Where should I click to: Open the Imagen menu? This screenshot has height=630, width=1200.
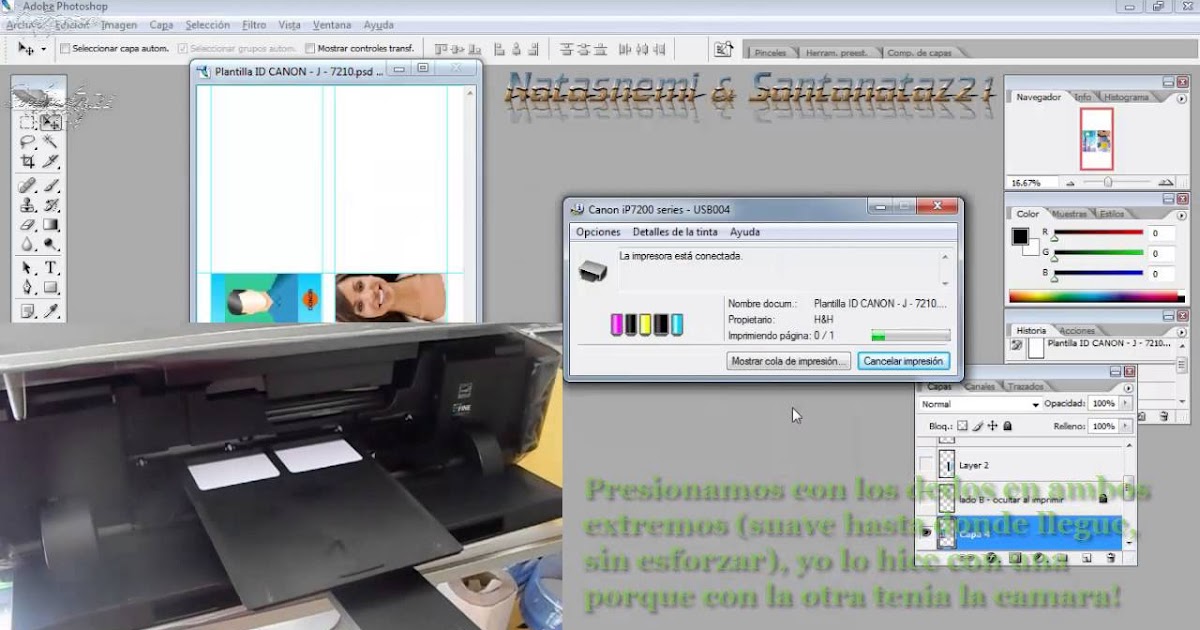[x=119, y=24]
